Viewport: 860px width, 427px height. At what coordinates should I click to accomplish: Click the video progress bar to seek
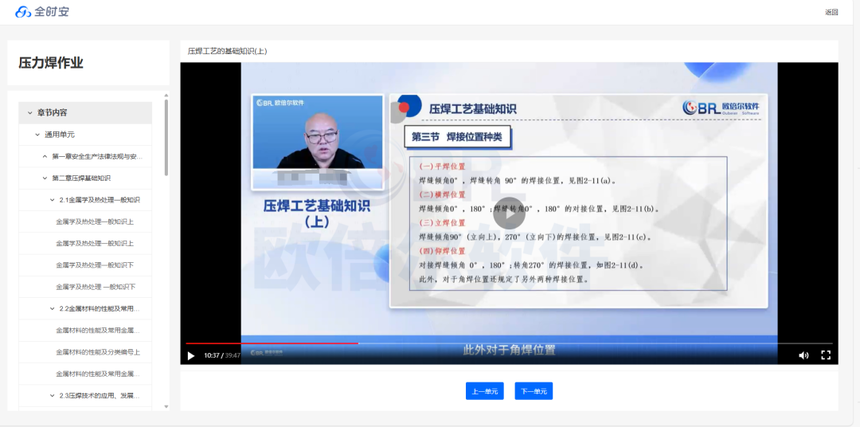click(x=500, y=343)
